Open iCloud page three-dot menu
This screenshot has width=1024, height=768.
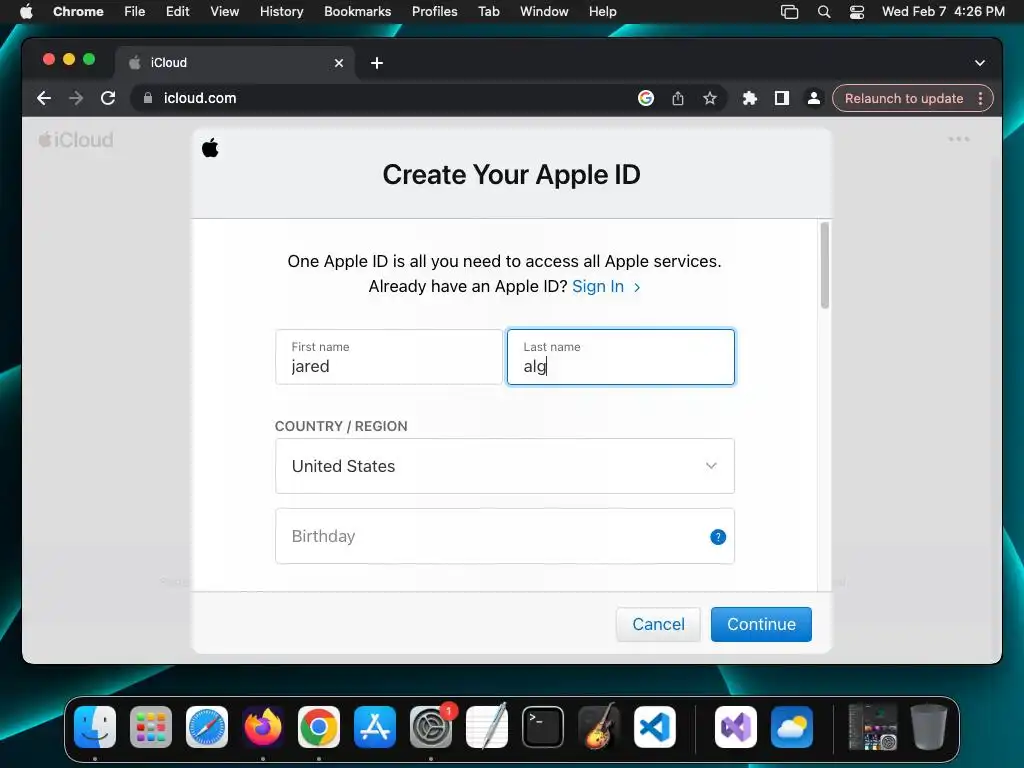click(959, 139)
